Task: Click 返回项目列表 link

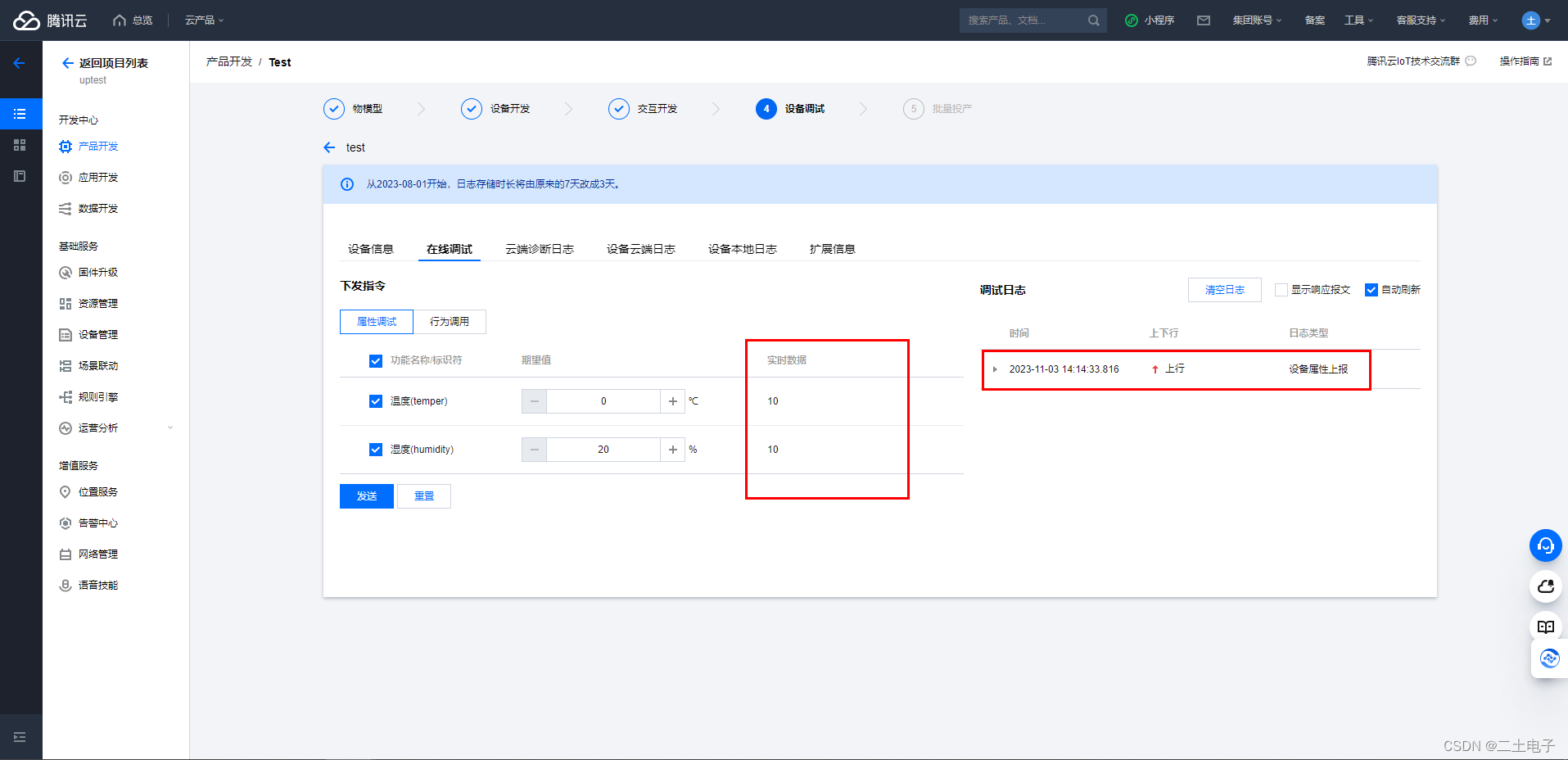Action: pyautogui.click(x=114, y=63)
